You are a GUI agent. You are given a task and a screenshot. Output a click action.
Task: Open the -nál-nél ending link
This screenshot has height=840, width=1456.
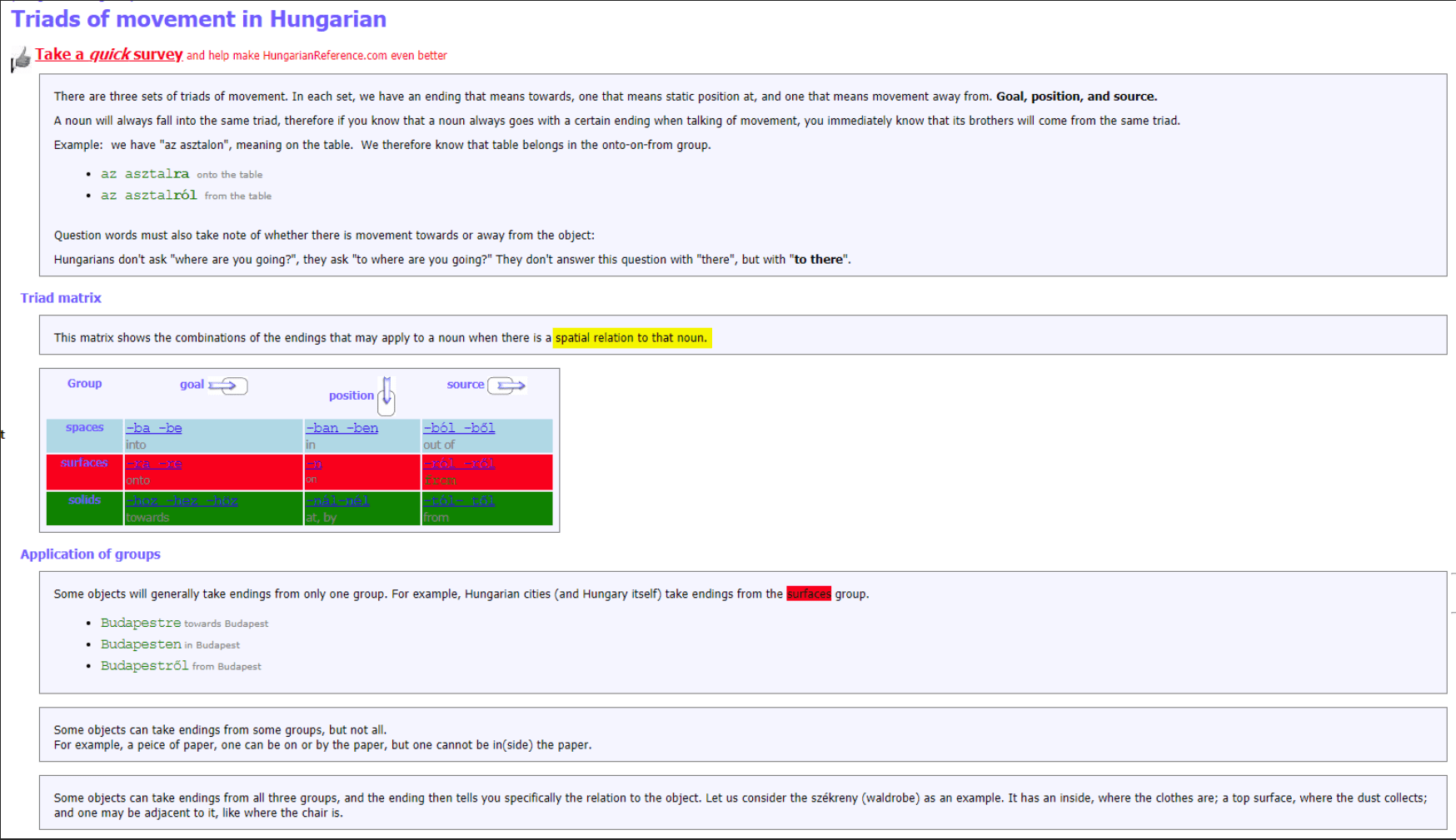pos(337,500)
